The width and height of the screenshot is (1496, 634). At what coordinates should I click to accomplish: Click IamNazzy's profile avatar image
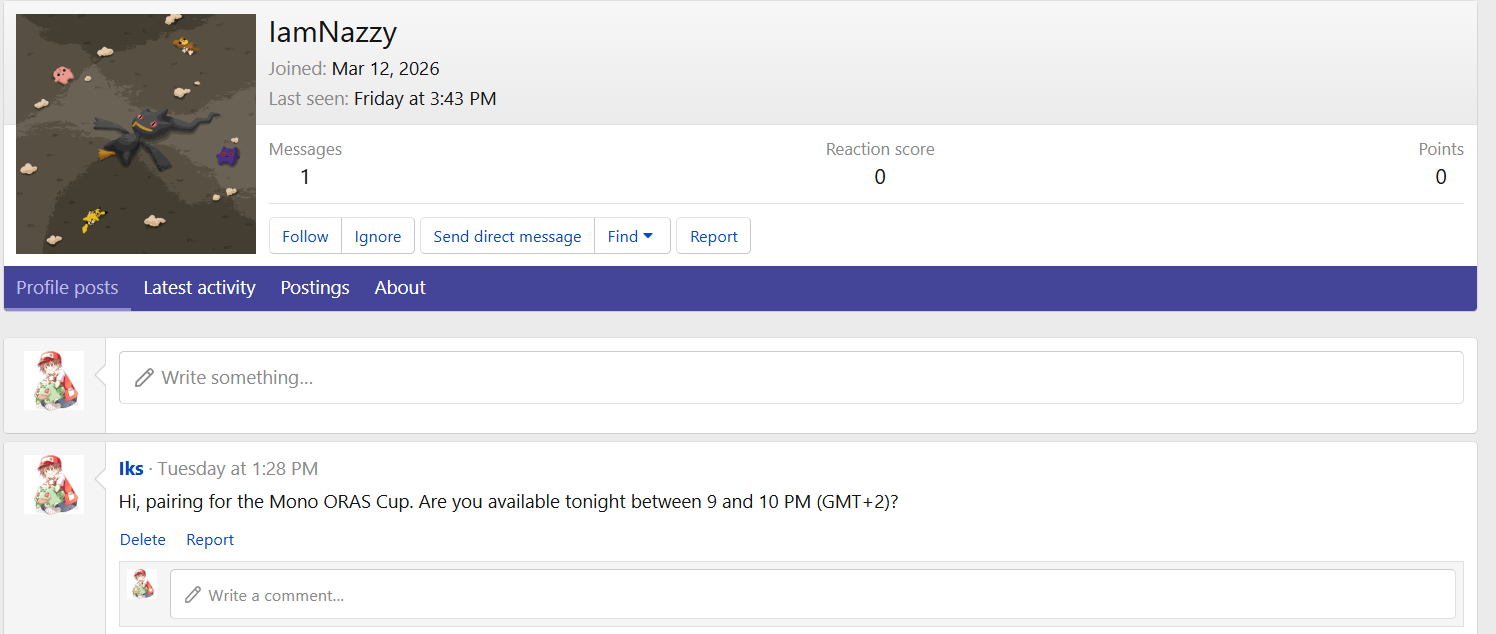click(136, 134)
